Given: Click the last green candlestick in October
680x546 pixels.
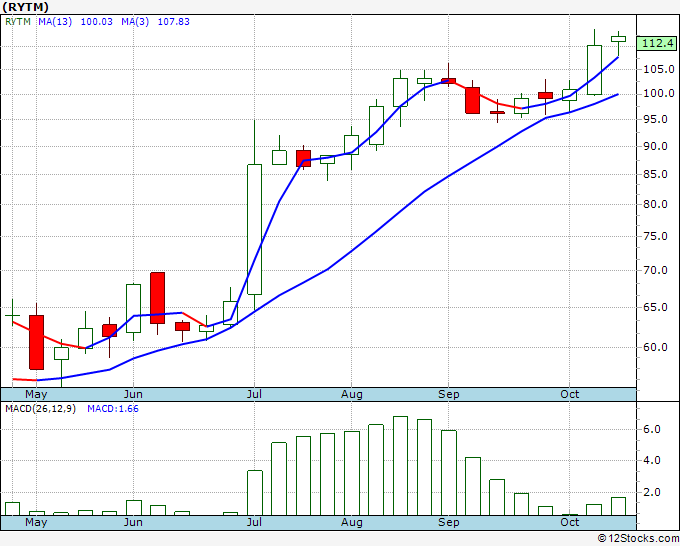Looking at the screenshot, I should pyautogui.click(x=618, y=39).
